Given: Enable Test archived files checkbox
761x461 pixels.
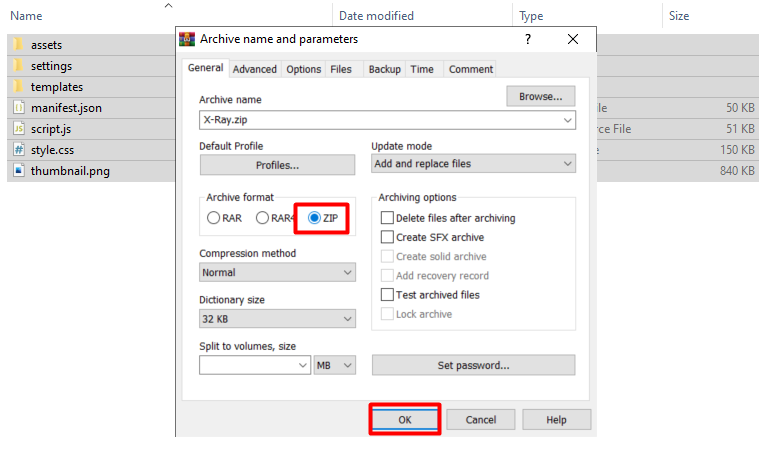Looking at the screenshot, I should [387, 295].
